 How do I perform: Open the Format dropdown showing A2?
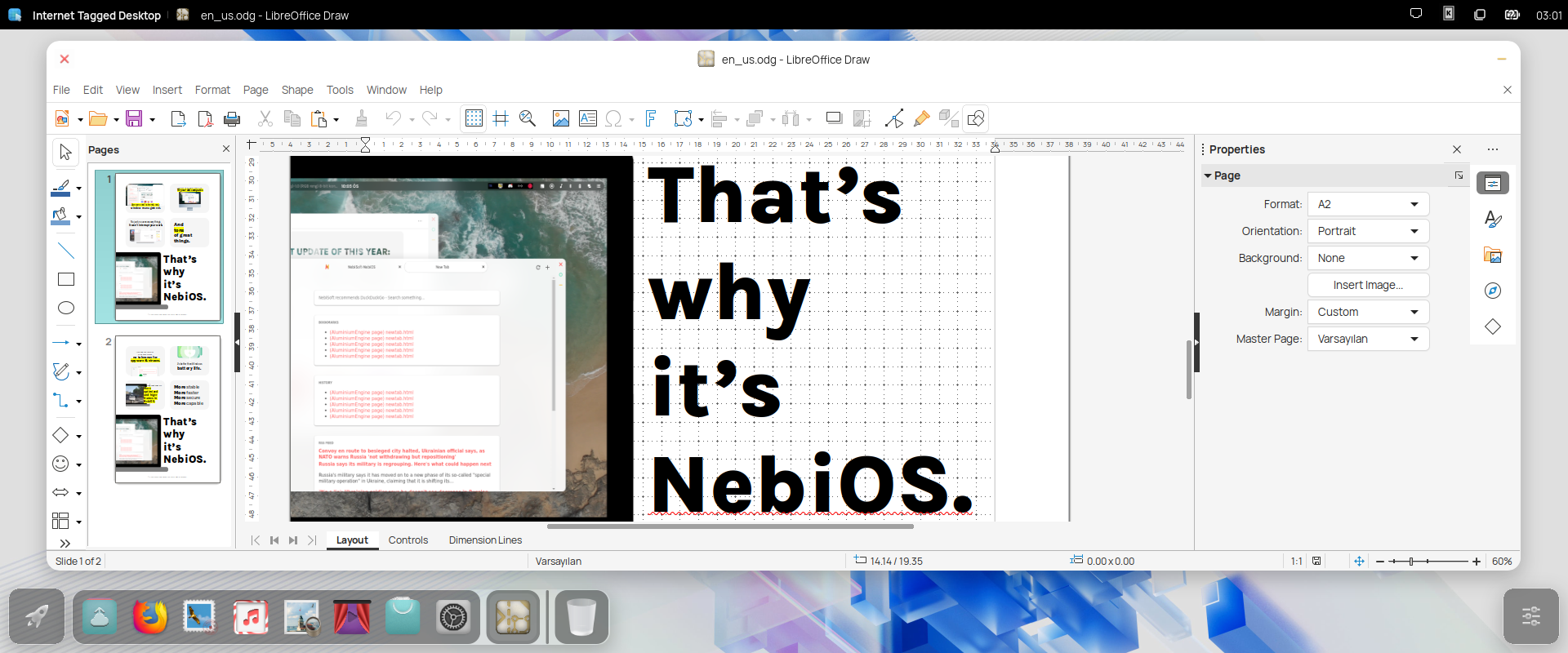click(1367, 204)
